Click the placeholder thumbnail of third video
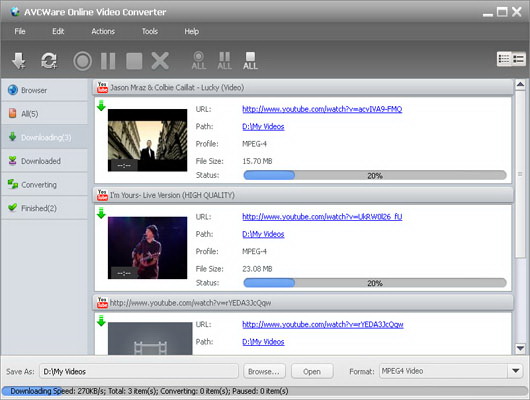Image resolution: width=530 pixels, height=400 pixels. pyautogui.click(x=150, y=338)
